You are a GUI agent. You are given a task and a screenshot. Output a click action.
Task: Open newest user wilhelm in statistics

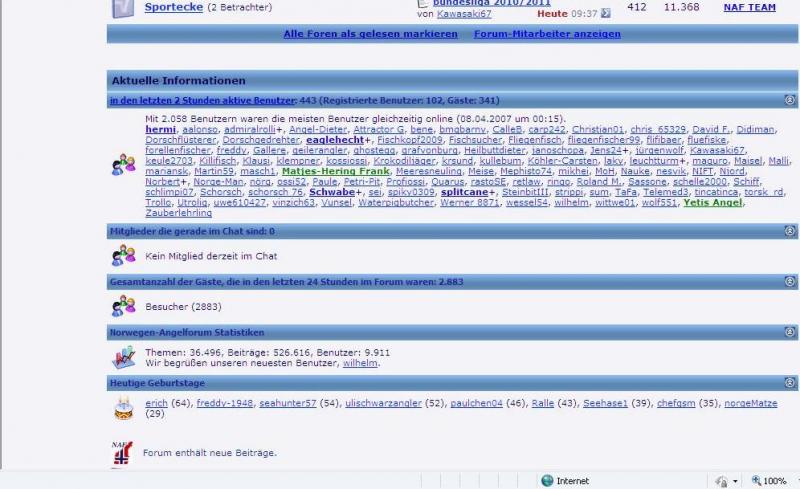point(361,364)
